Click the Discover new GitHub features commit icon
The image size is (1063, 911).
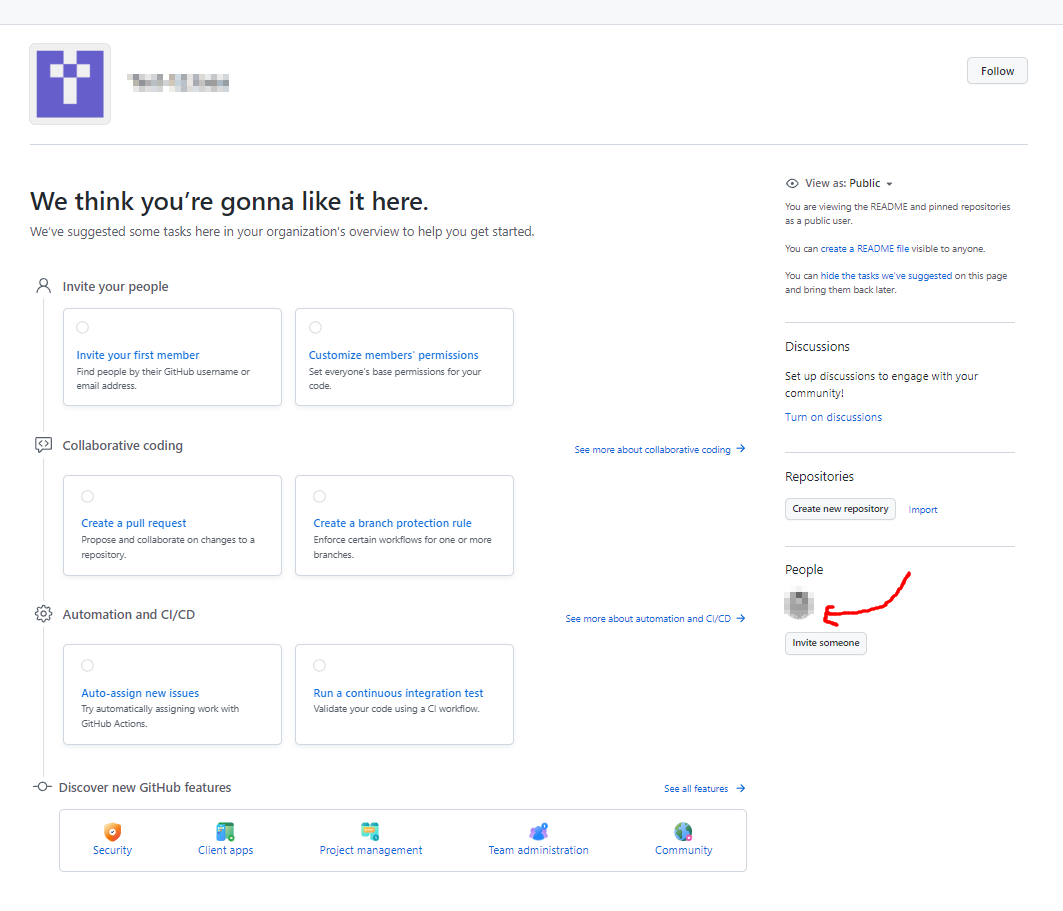point(43,787)
